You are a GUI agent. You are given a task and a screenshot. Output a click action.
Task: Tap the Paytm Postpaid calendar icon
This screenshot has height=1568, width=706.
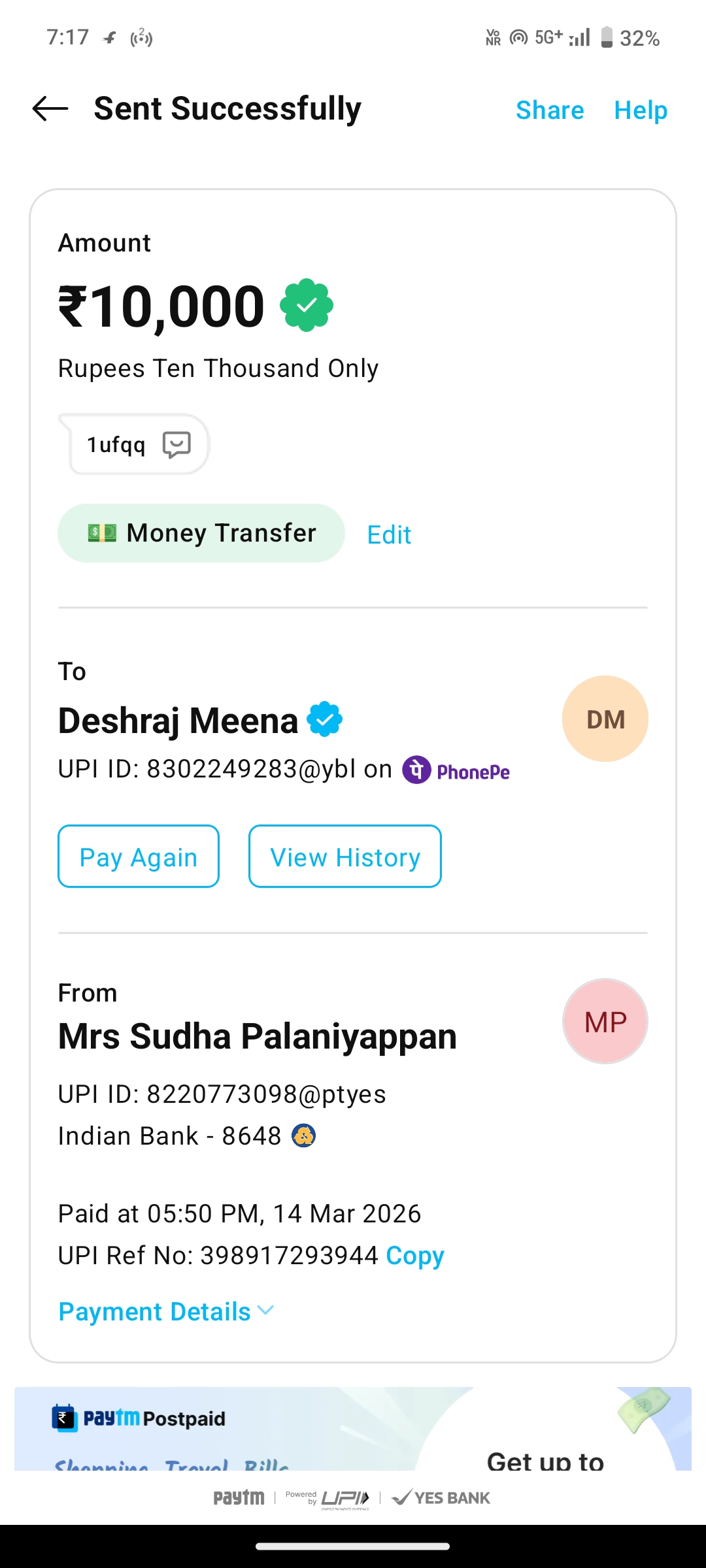coord(64,1418)
